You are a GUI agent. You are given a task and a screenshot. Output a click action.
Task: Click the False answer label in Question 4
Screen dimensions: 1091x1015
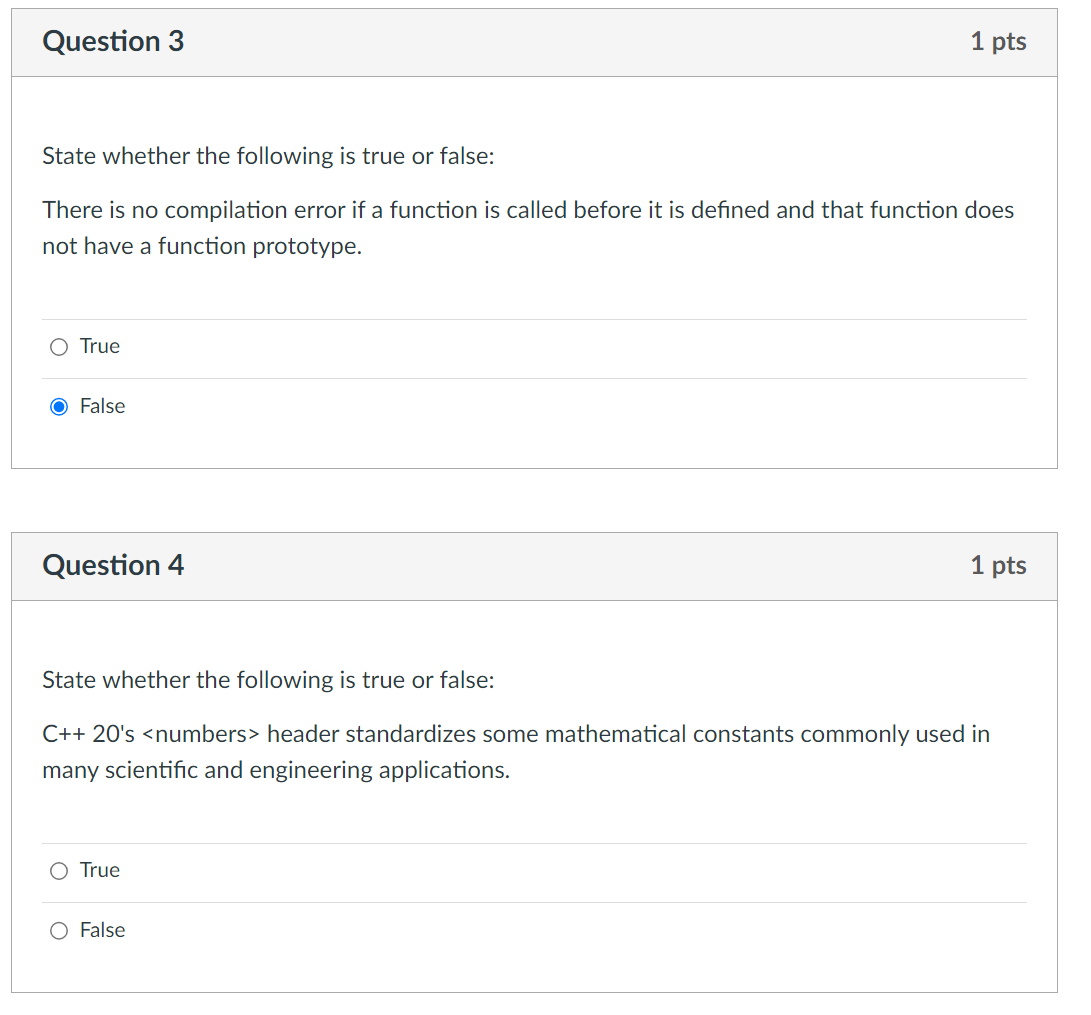[x=102, y=930]
